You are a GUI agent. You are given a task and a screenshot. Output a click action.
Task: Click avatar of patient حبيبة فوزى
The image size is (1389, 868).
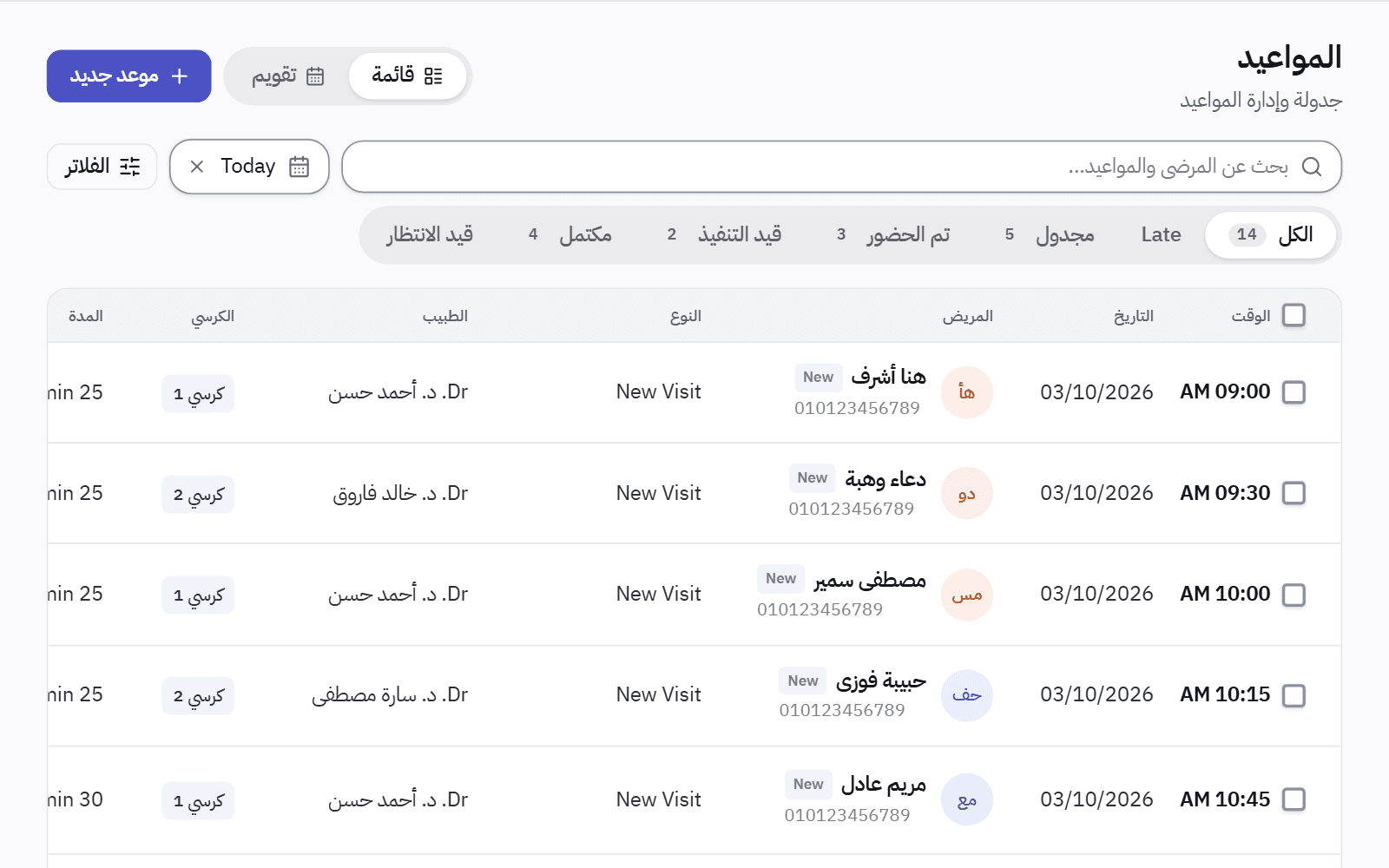[967, 695]
